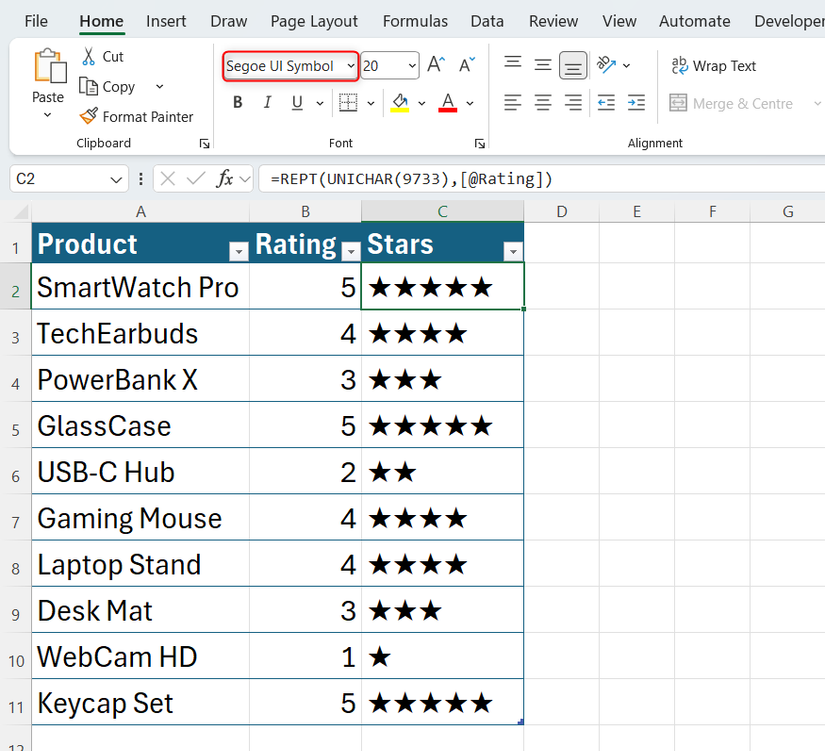Image resolution: width=825 pixels, height=751 pixels.
Task: Open the Data ribbon tab
Action: 487,20
